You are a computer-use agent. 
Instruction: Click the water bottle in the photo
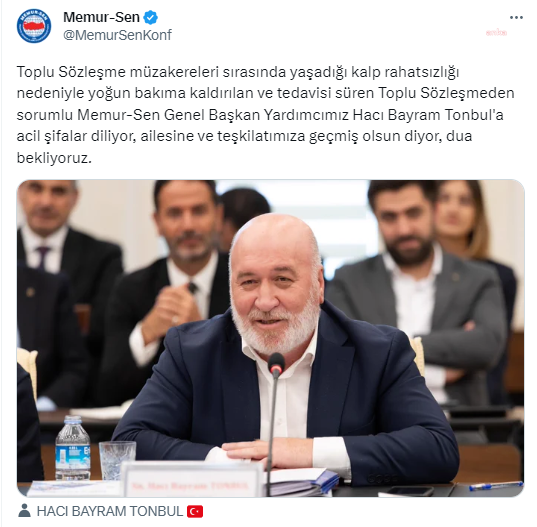(x=73, y=448)
